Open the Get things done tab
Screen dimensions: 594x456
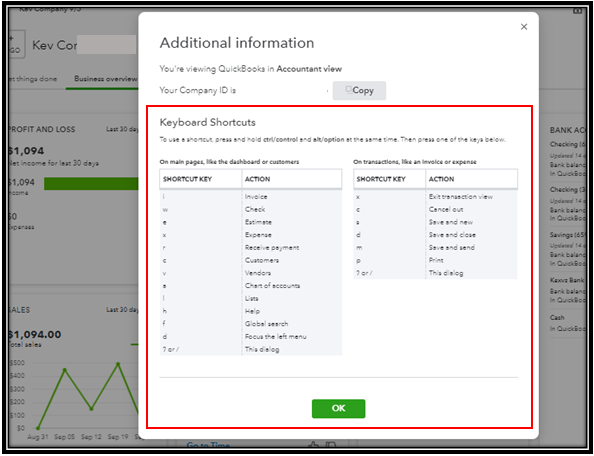(33, 79)
